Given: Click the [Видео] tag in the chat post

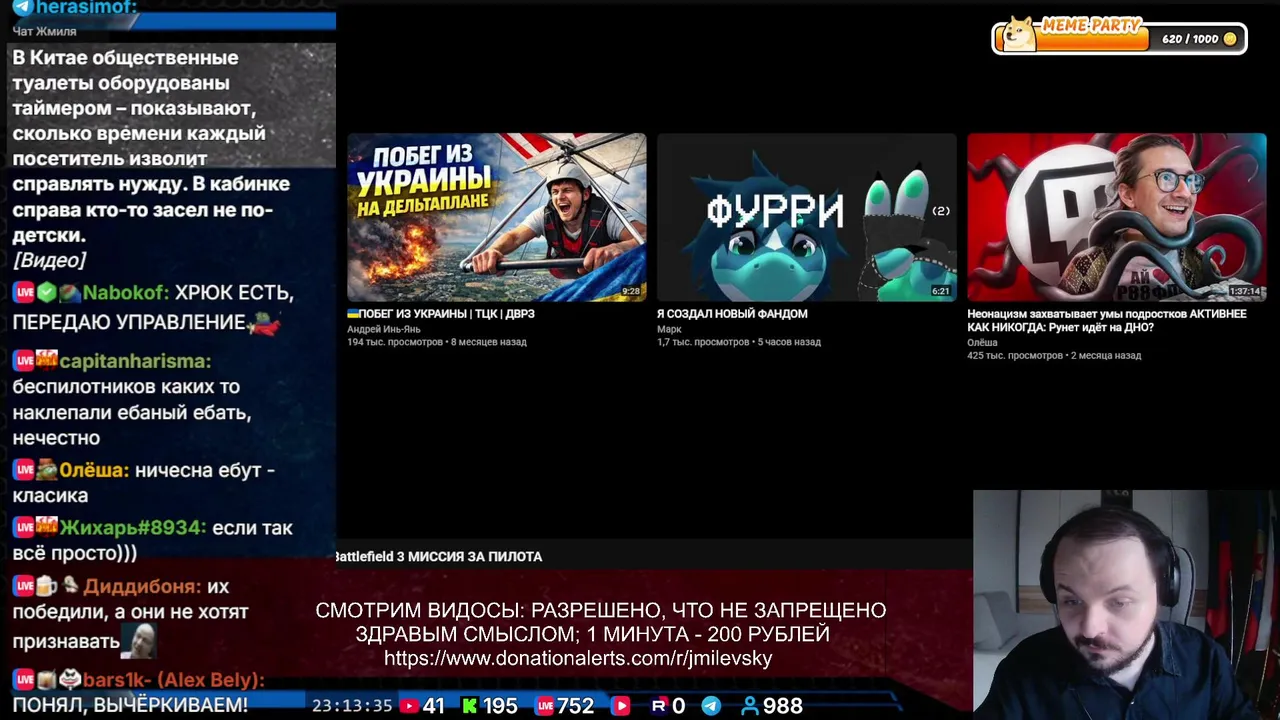Looking at the screenshot, I should (49, 260).
